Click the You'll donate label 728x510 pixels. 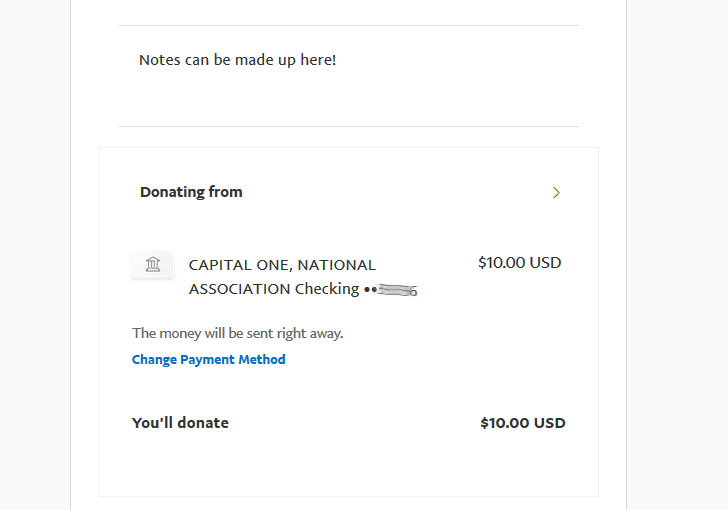coord(180,423)
